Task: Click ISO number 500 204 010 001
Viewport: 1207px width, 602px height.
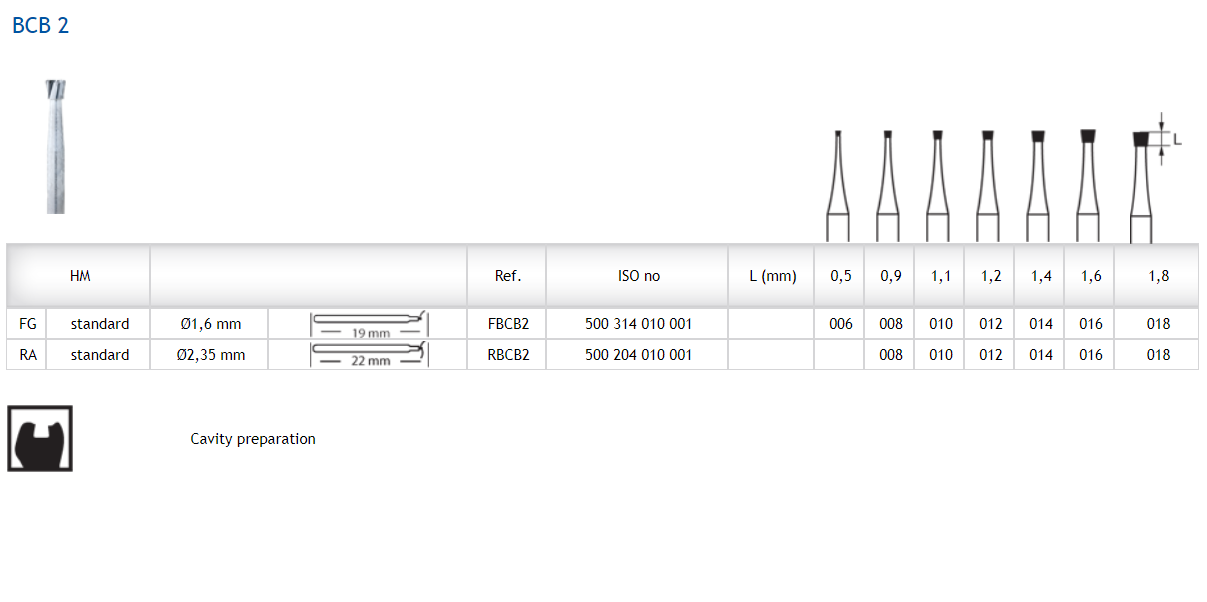Action: [638, 355]
